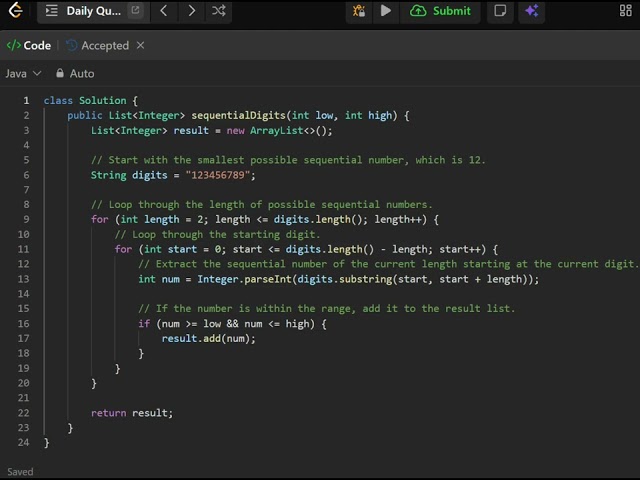Click 'class Solution' on line 1
Viewport: 640px width, 480px height.
[85, 100]
